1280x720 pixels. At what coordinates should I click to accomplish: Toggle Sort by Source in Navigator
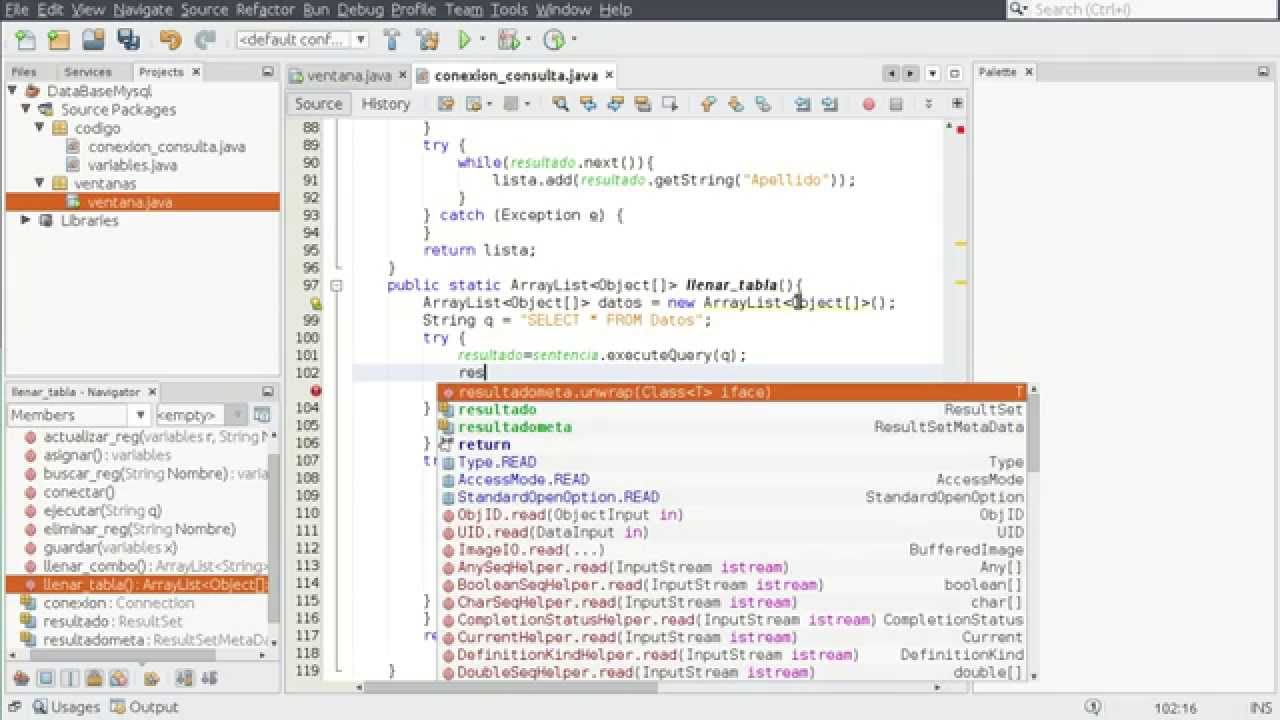(x=208, y=678)
